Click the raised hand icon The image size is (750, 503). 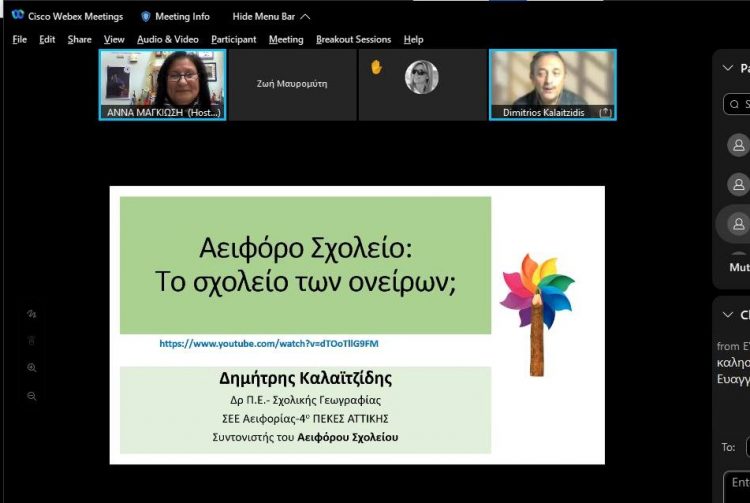pos(376,67)
